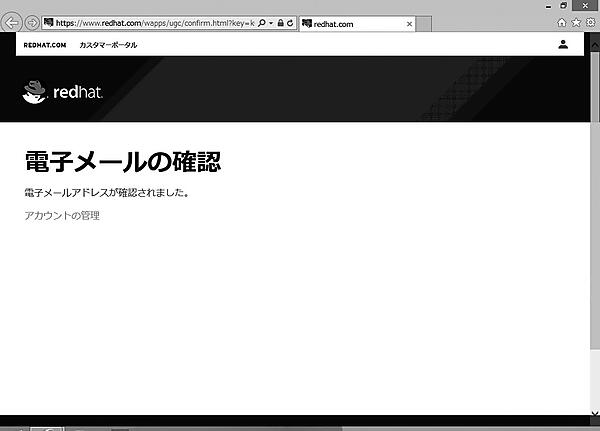Click the 電子メールの確認 heading text
The width and height of the screenshot is (600, 431).
tap(123, 162)
